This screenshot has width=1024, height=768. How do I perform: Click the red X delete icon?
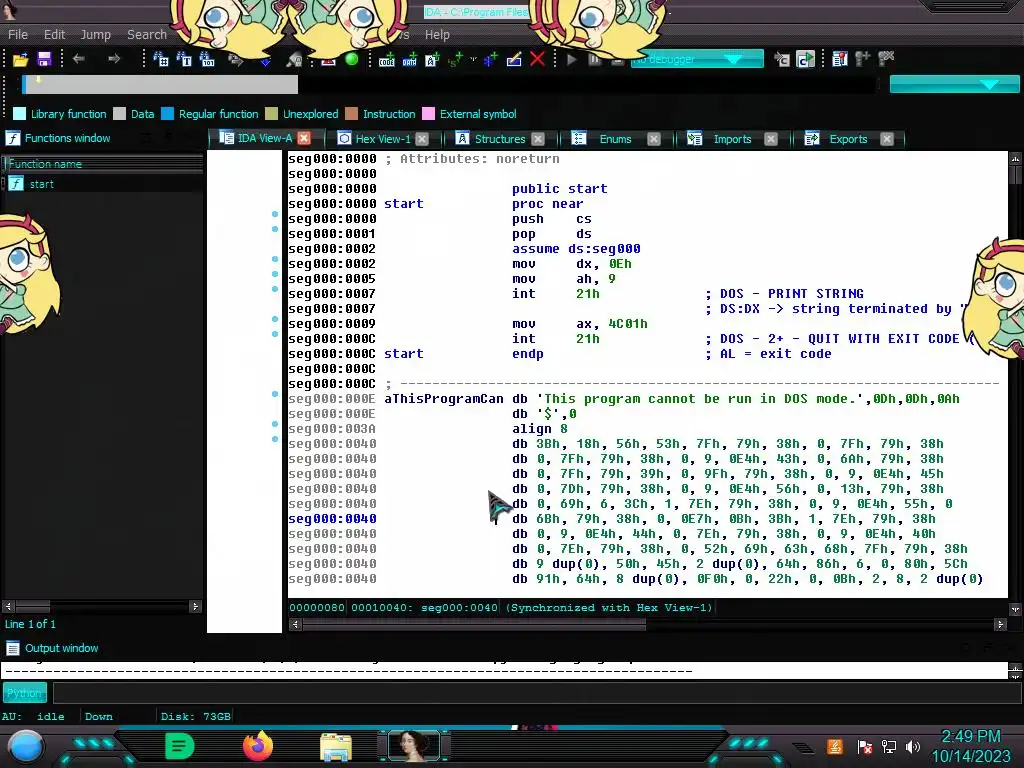537,59
